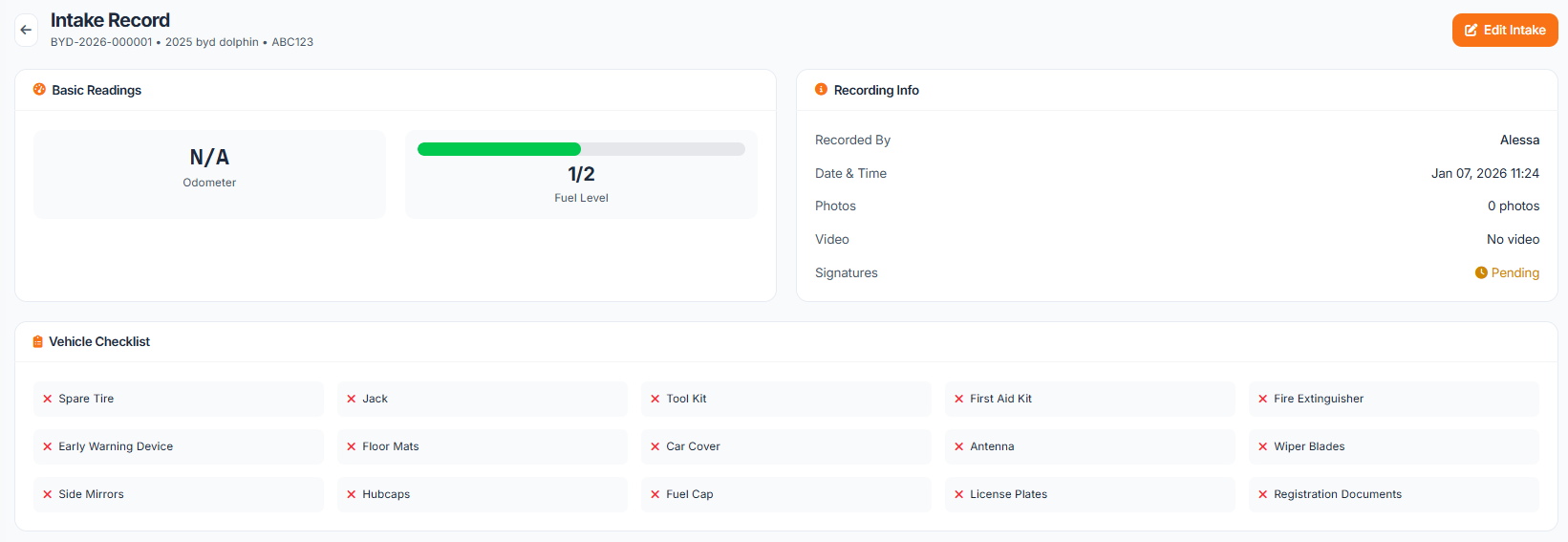The height and width of the screenshot is (542, 1568).
Task: Click the back arrow icon
Action: (x=26, y=30)
